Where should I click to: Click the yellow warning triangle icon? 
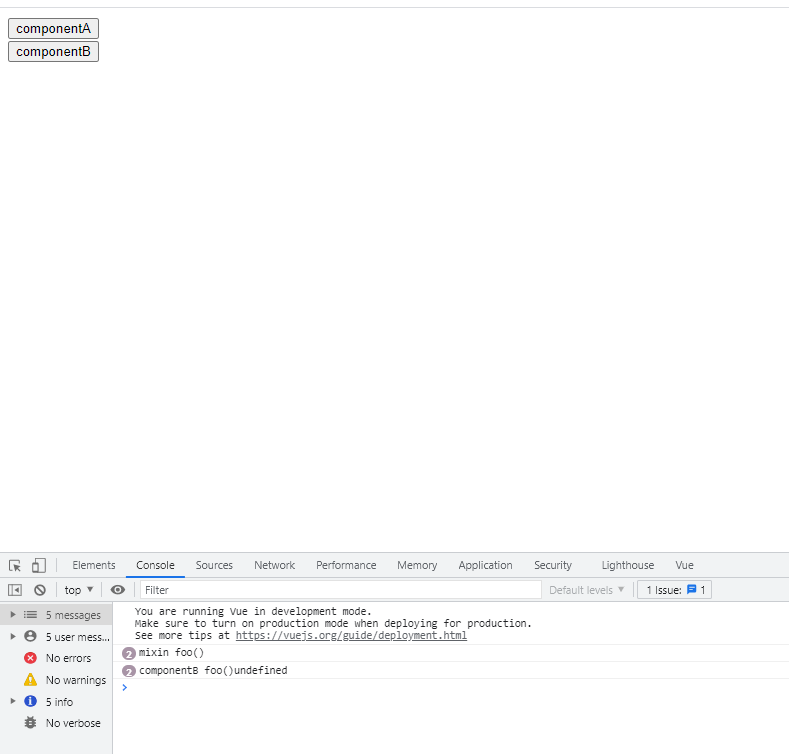(x=30, y=680)
